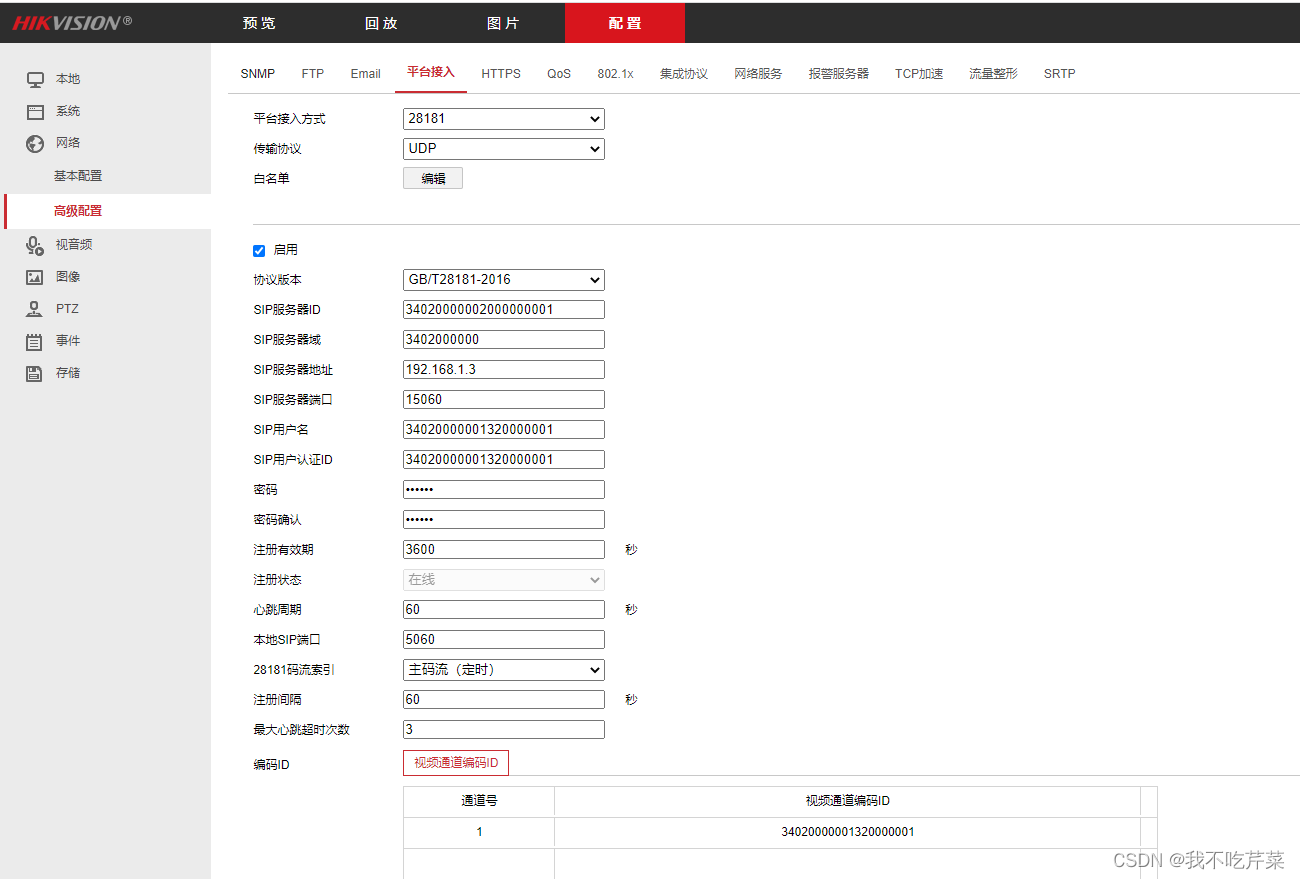Click the 通道号 column header
Viewport: 1300px width, 879px height.
coord(479,801)
